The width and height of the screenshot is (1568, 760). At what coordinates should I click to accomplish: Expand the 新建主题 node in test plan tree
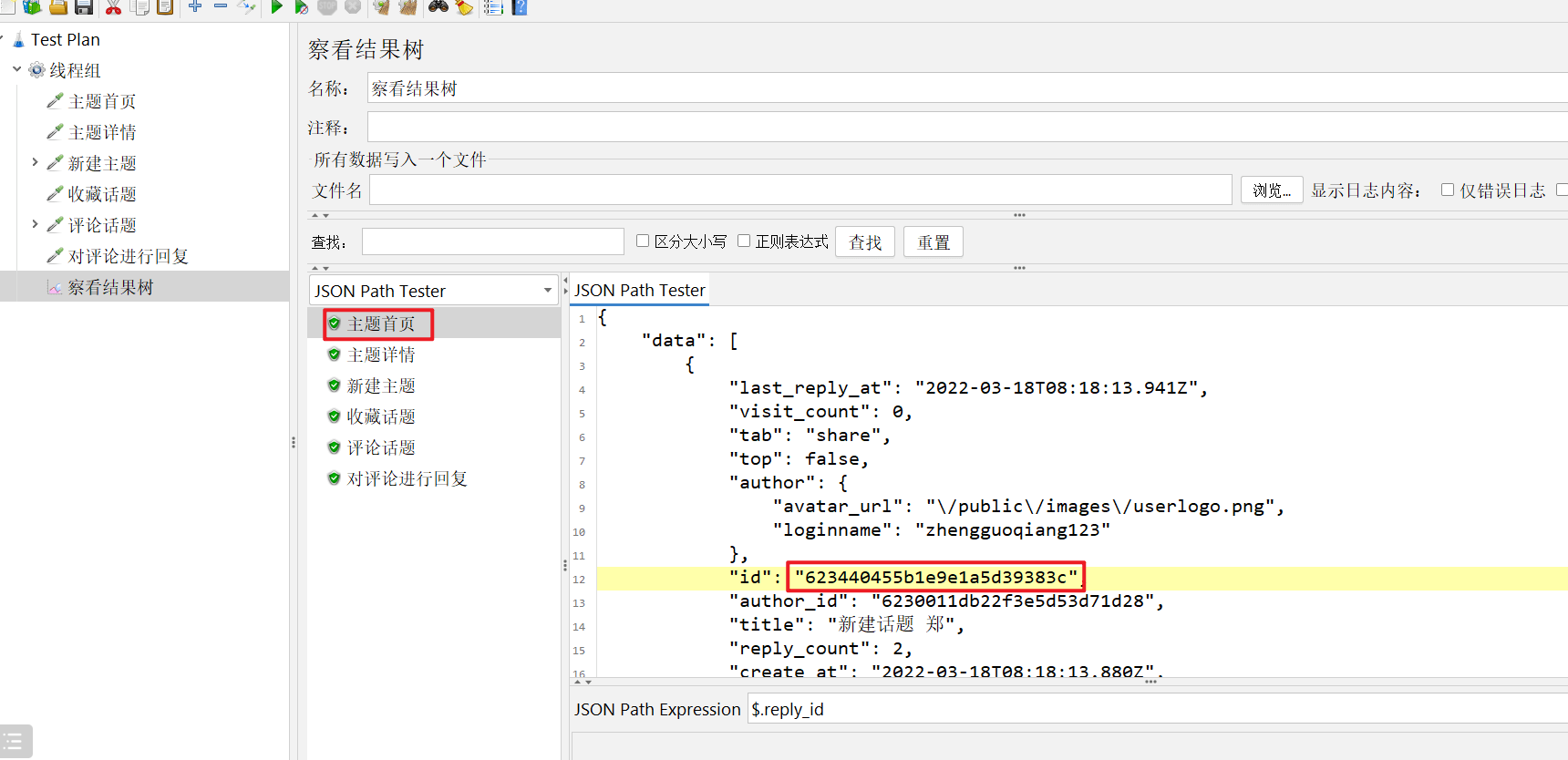tap(35, 162)
